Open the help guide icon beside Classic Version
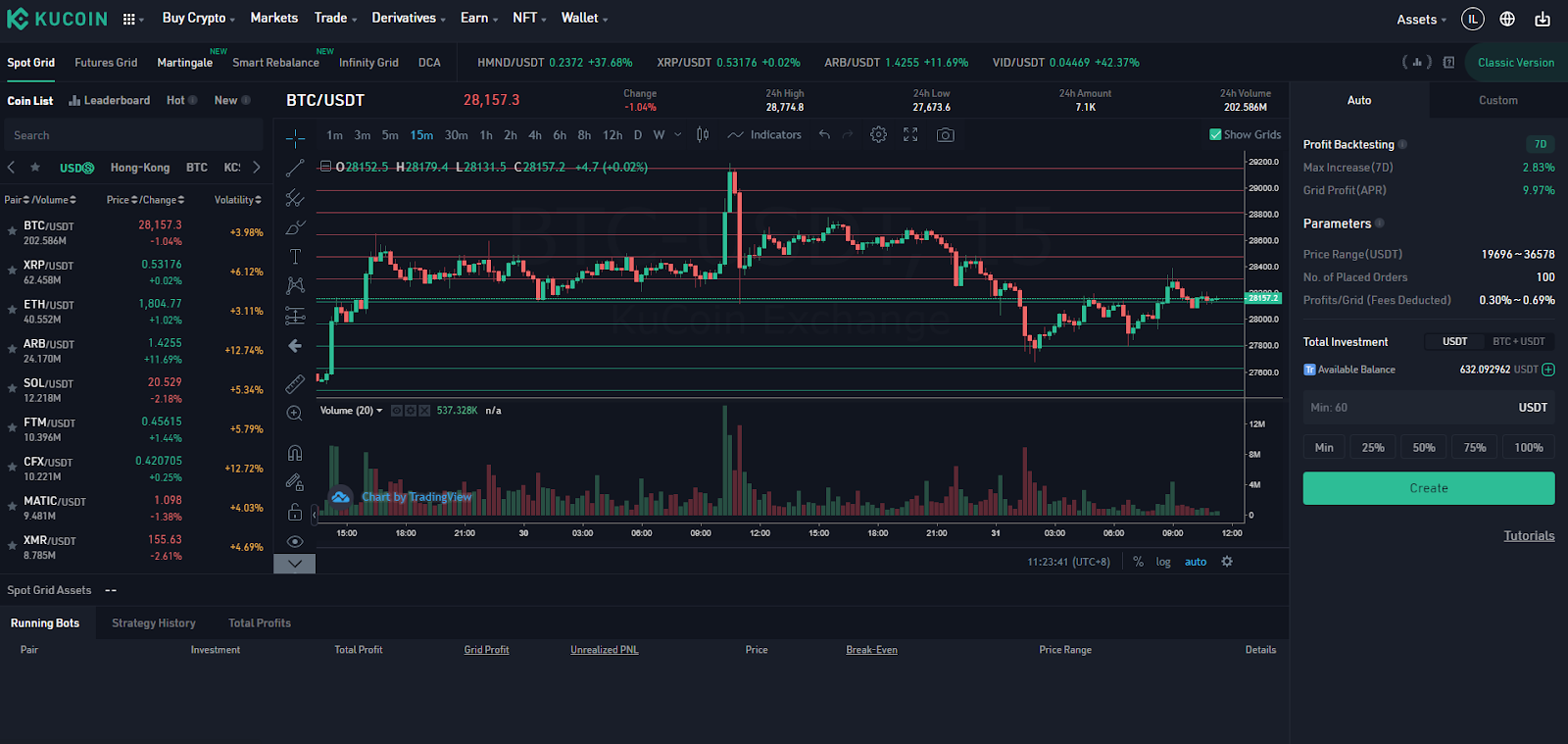1568x744 pixels. click(x=1448, y=63)
